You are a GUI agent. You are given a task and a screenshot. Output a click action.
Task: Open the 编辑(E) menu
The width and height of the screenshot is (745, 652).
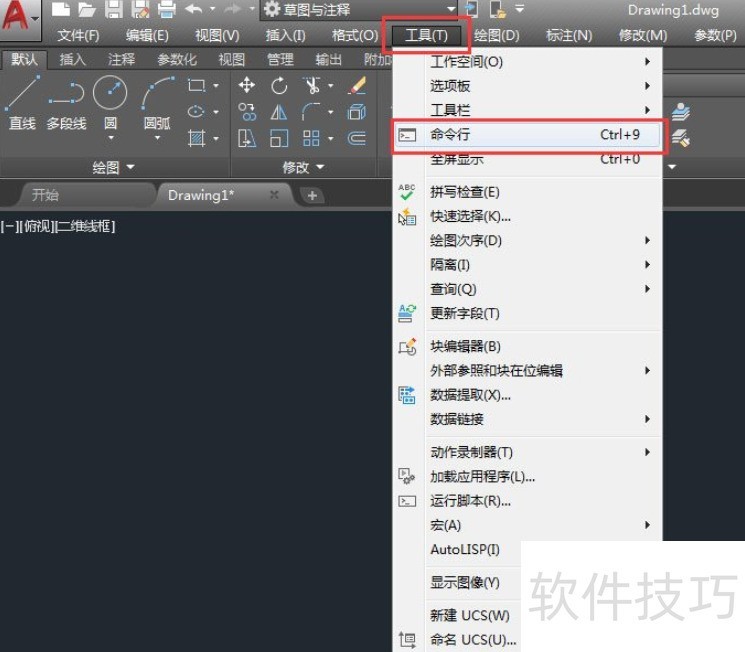(x=147, y=35)
